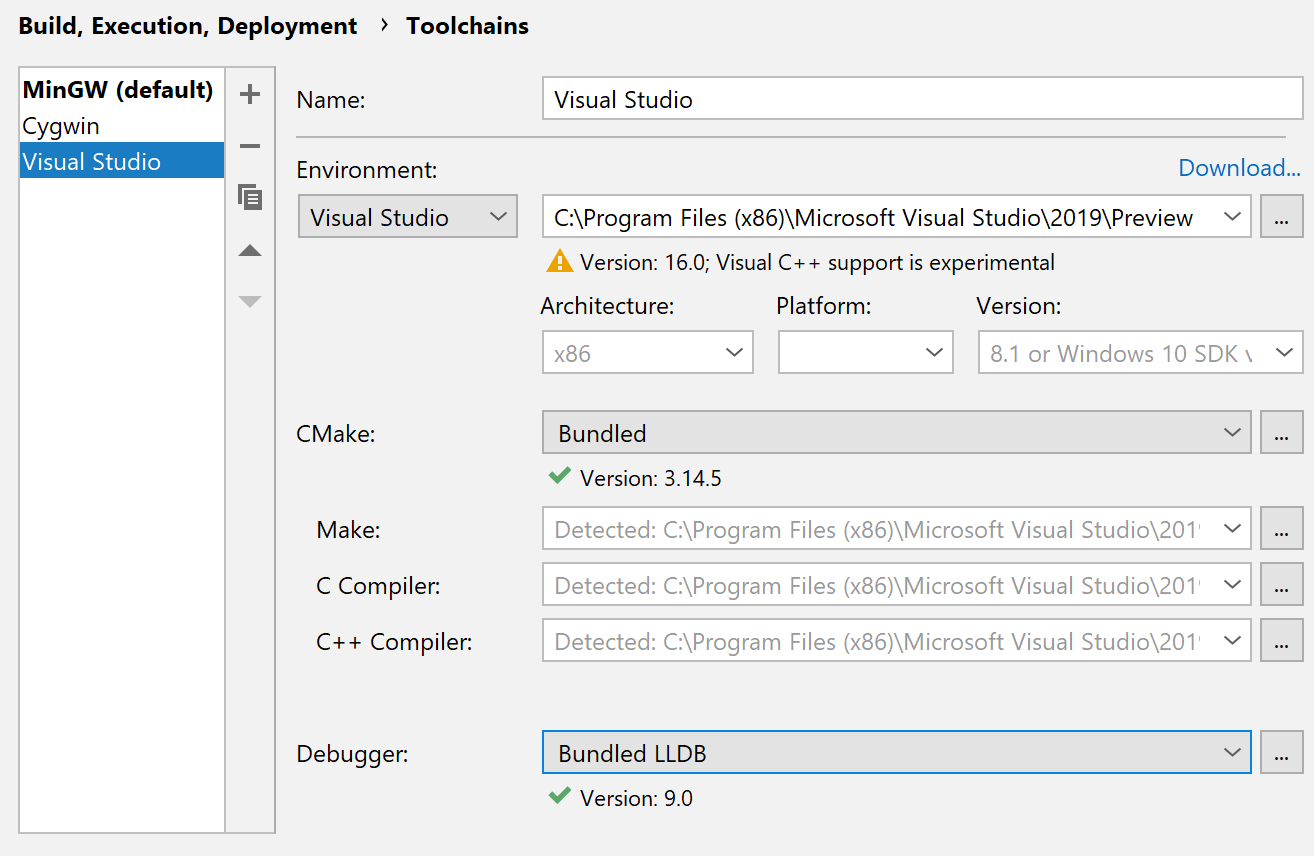Screen dimensions: 1314x856
Task: Expand the C++ Compiler dropdown
Action: 1232,641
